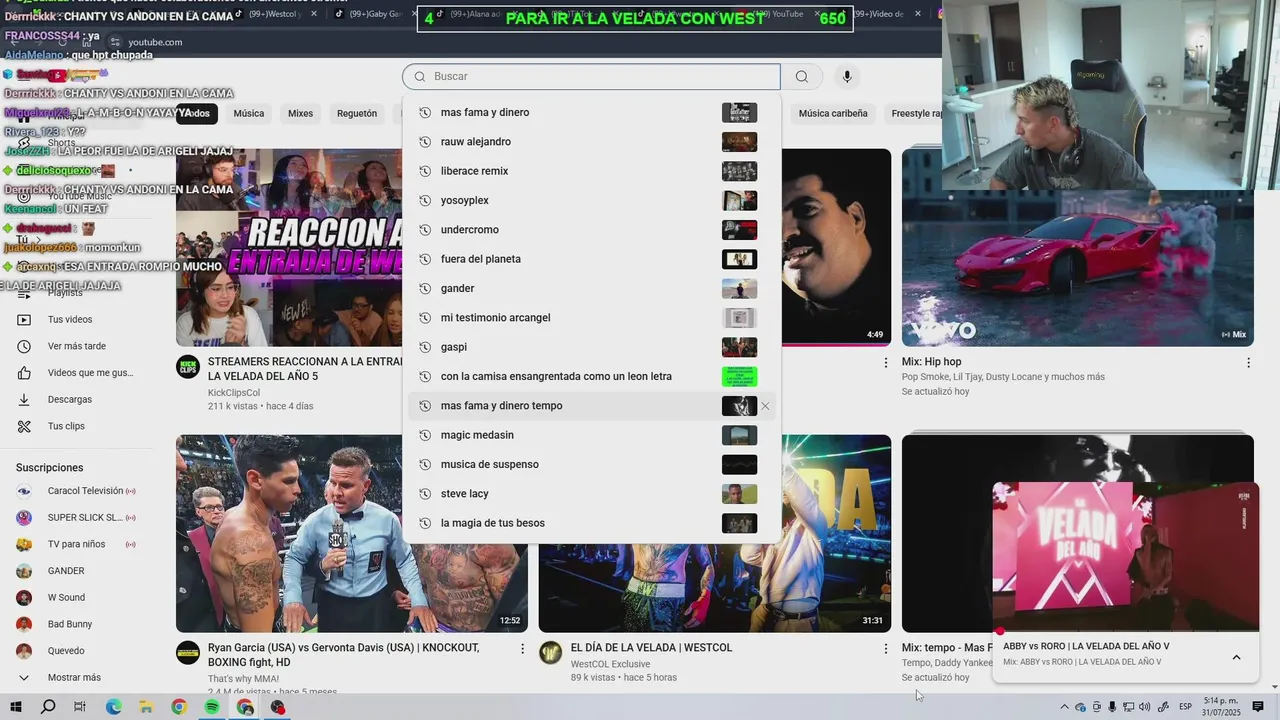Choose 'rauw alejandro' search suggestion
The width and height of the screenshot is (1280, 720).
click(x=591, y=142)
